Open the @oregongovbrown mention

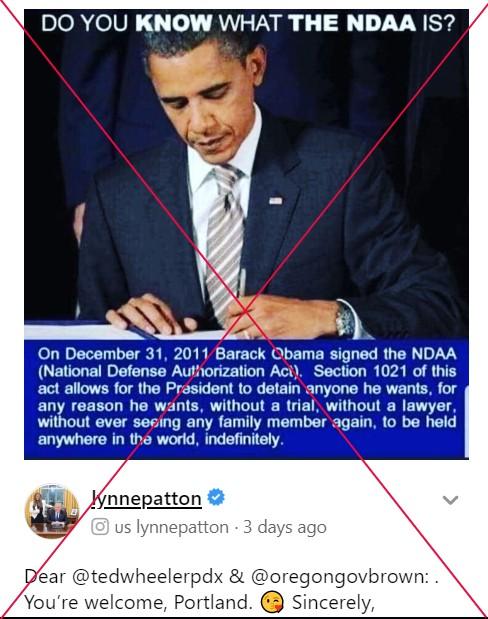(338, 577)
